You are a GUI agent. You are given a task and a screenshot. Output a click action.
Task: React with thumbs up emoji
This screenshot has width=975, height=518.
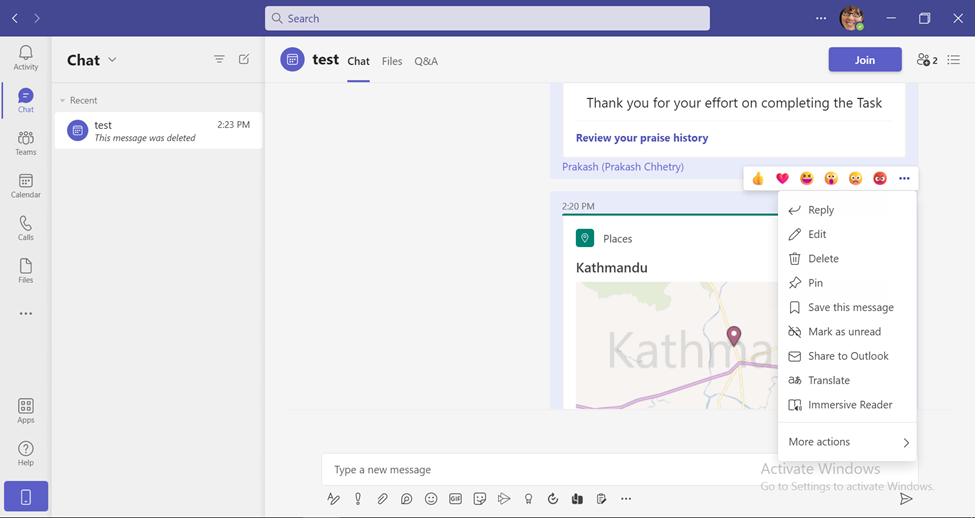[x=757, y=179]
